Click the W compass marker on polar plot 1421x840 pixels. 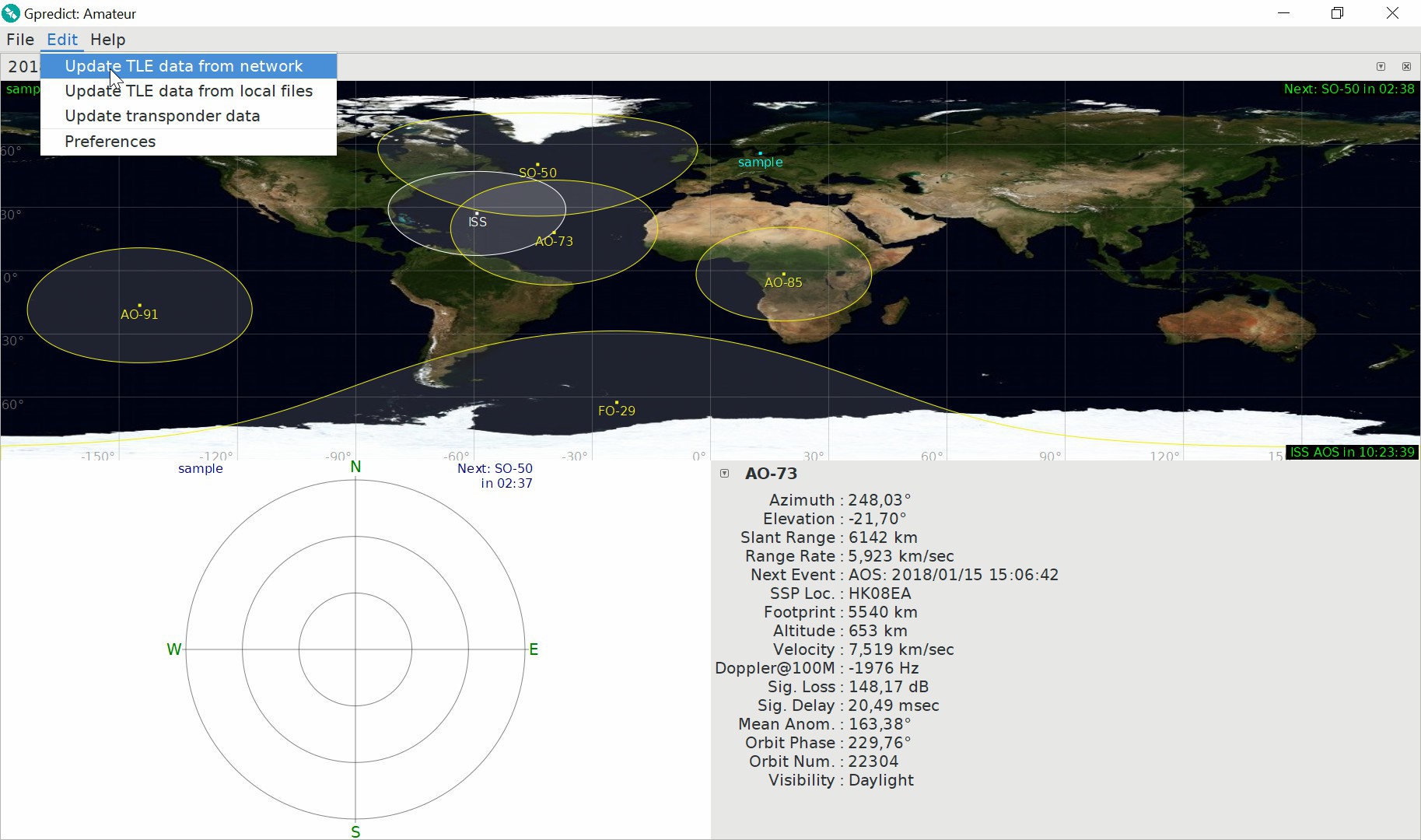click(x=174, y=649)
